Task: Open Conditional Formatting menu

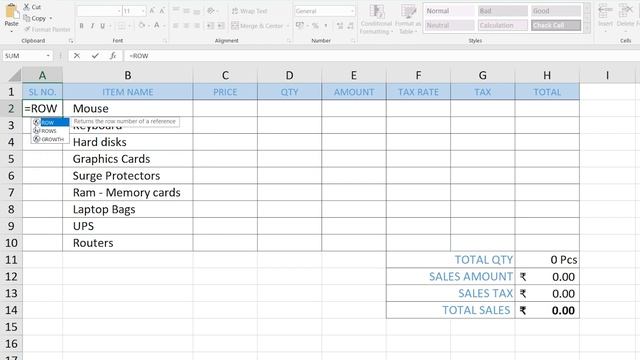Action: (376, 19)
